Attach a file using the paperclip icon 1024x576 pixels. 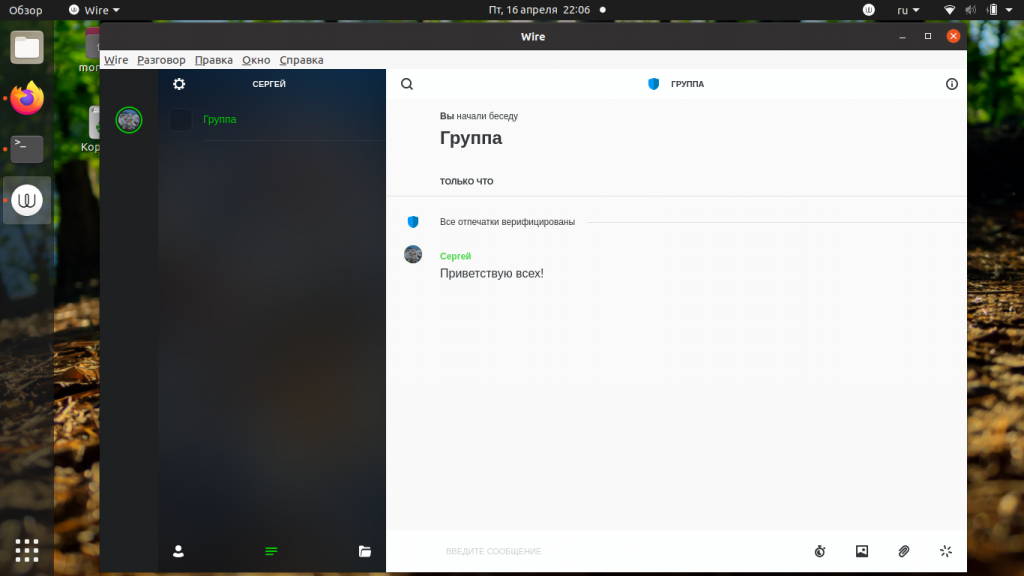(903, 551)
